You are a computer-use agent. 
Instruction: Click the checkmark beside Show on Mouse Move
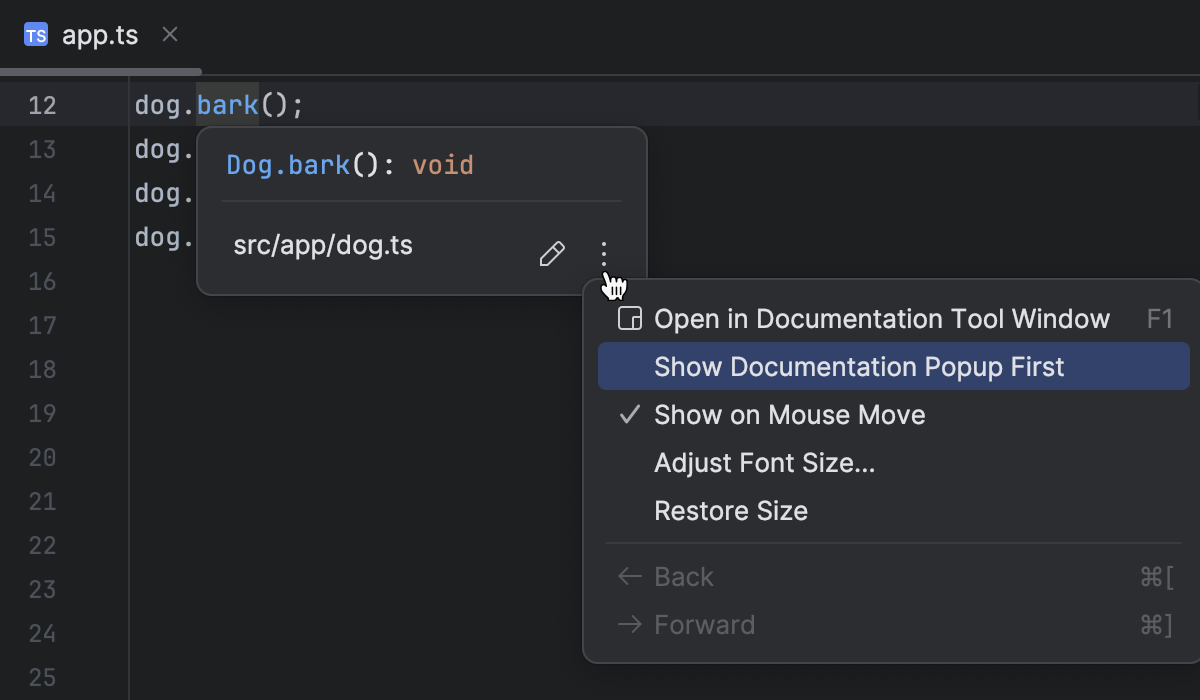[628, 415]
